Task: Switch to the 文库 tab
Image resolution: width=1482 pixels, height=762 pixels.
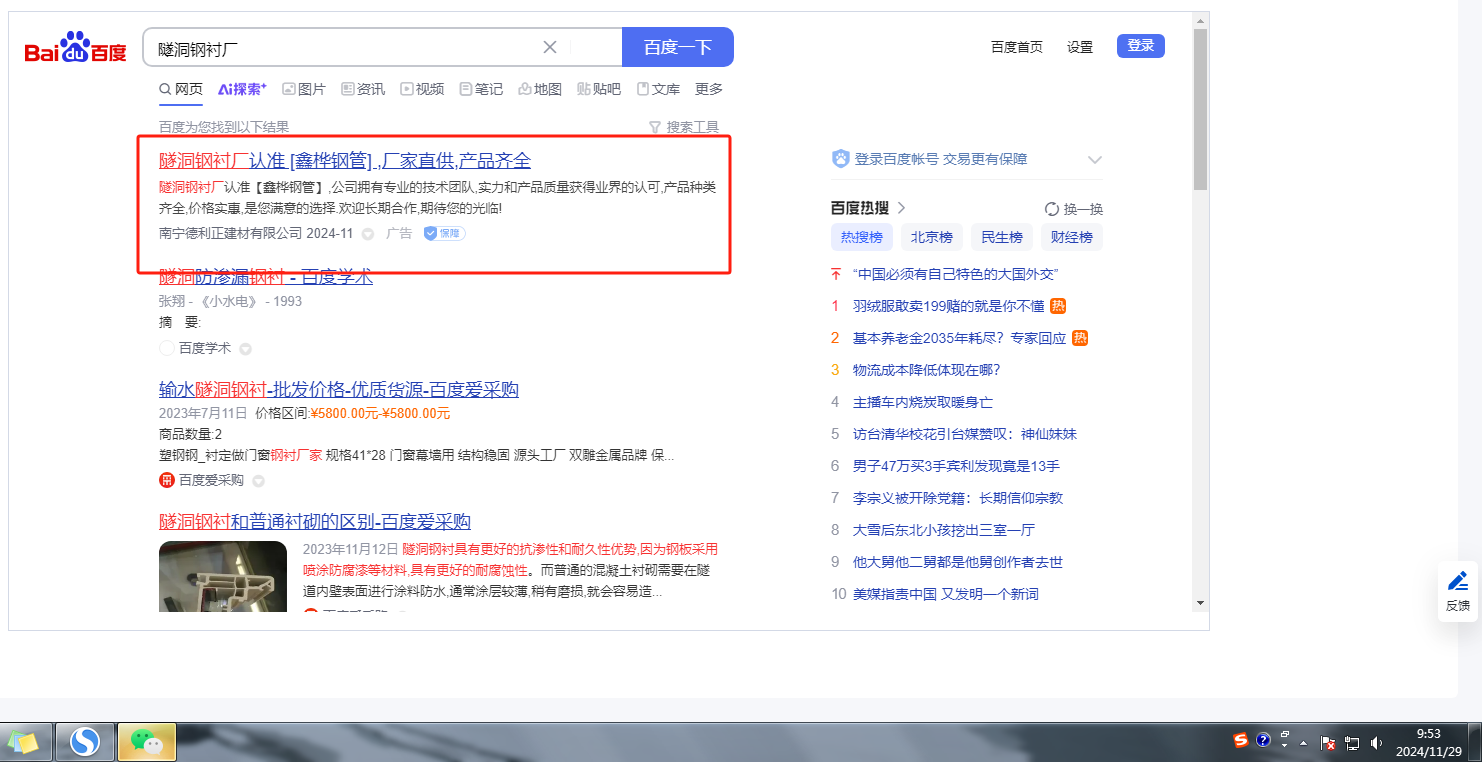Action: pos(658,89)
